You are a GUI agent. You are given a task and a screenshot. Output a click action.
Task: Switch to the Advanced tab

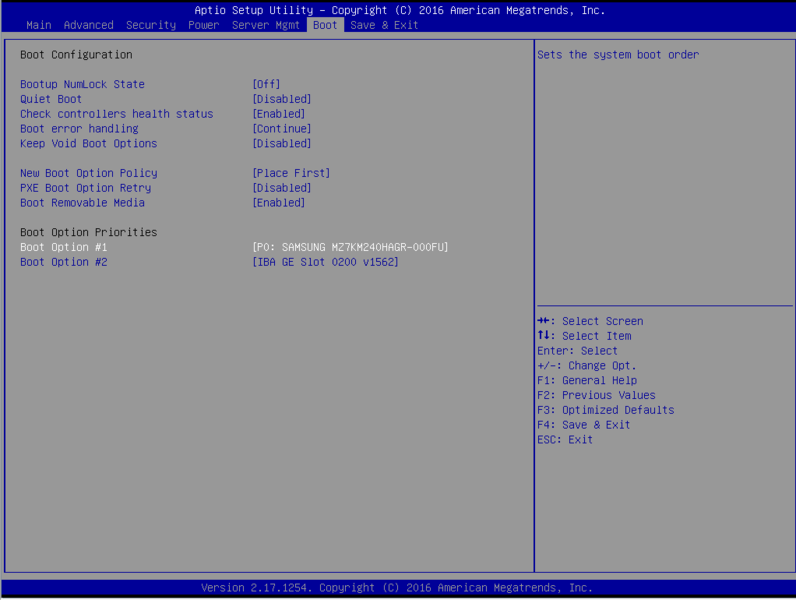tap(89, 25)
